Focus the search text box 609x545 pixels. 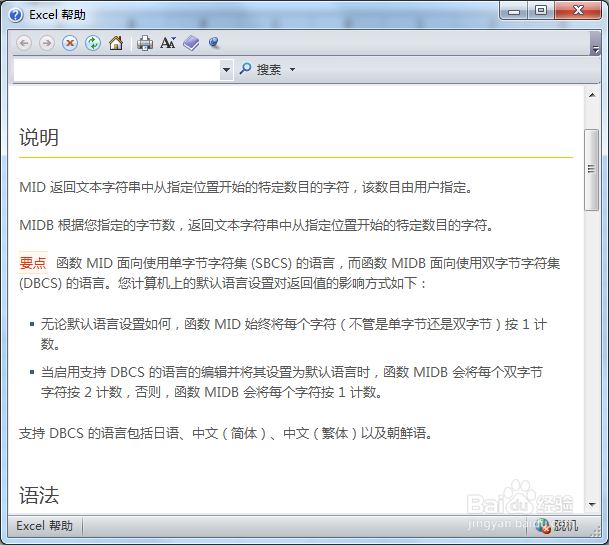point(117,70)
